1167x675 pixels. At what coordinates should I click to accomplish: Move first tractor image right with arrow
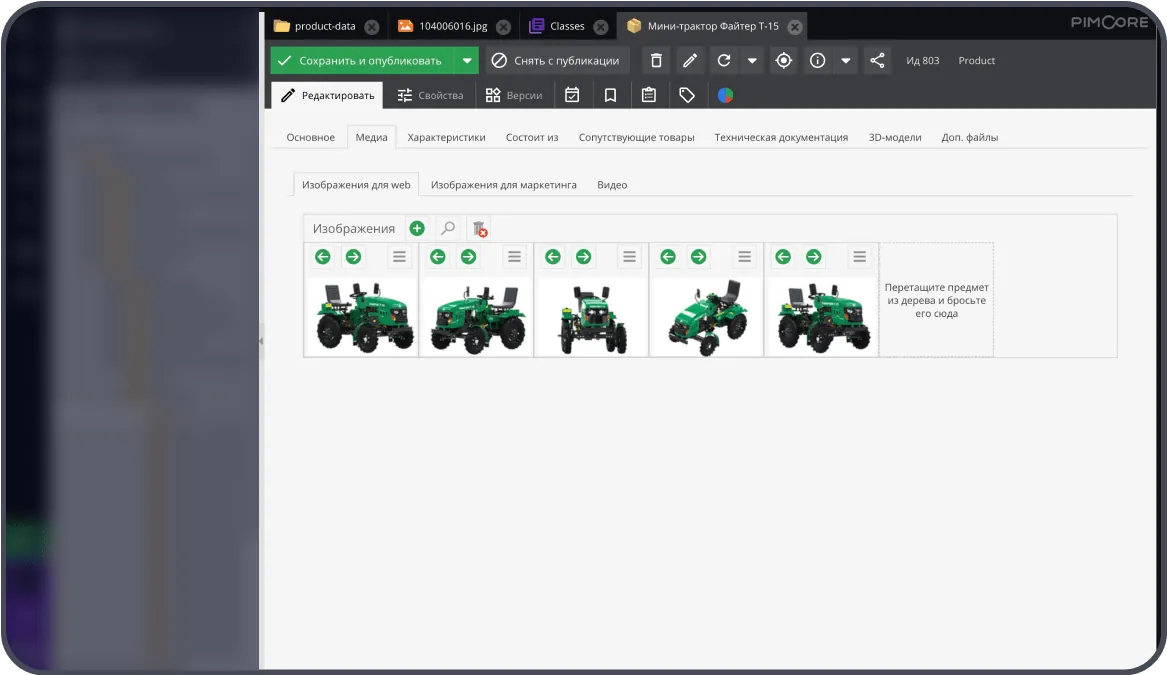(354, 257)
